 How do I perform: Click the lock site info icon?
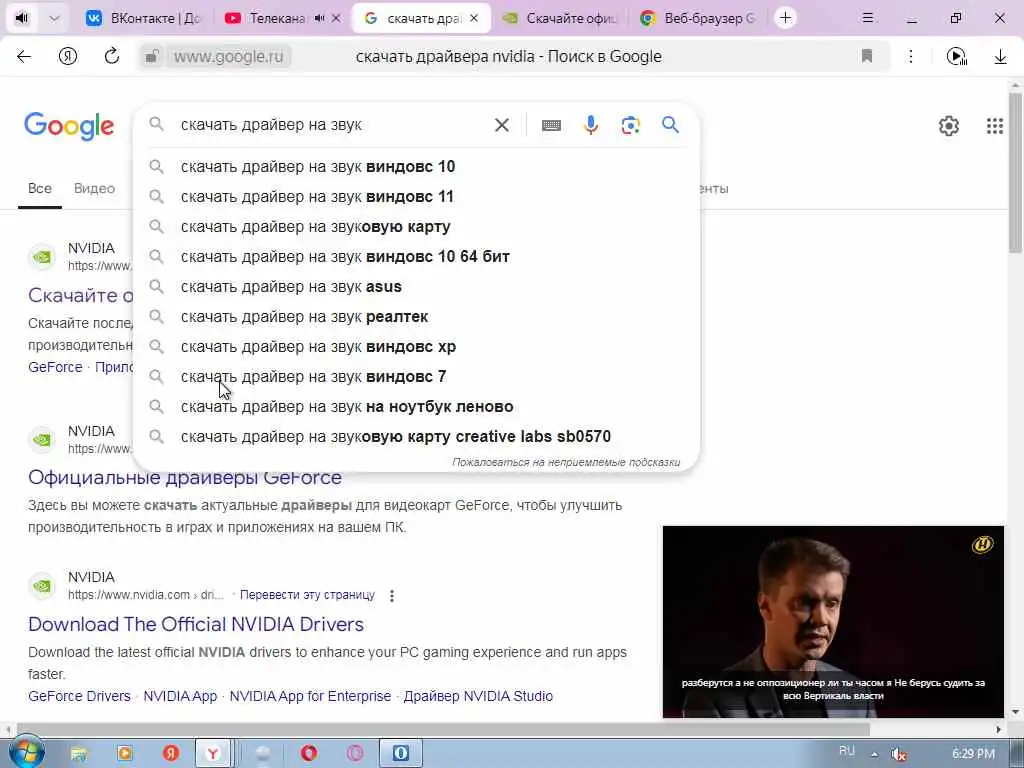[x=152, y=57]
